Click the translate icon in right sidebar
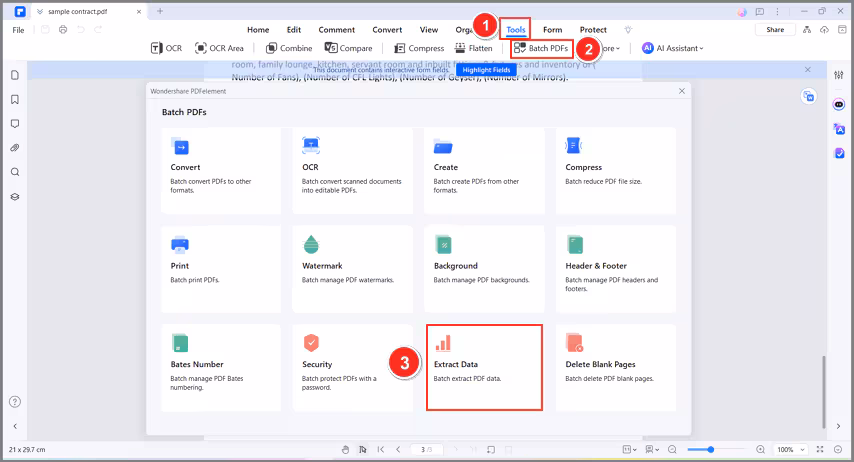Viewport: 854px width, 462px height. 839,129
